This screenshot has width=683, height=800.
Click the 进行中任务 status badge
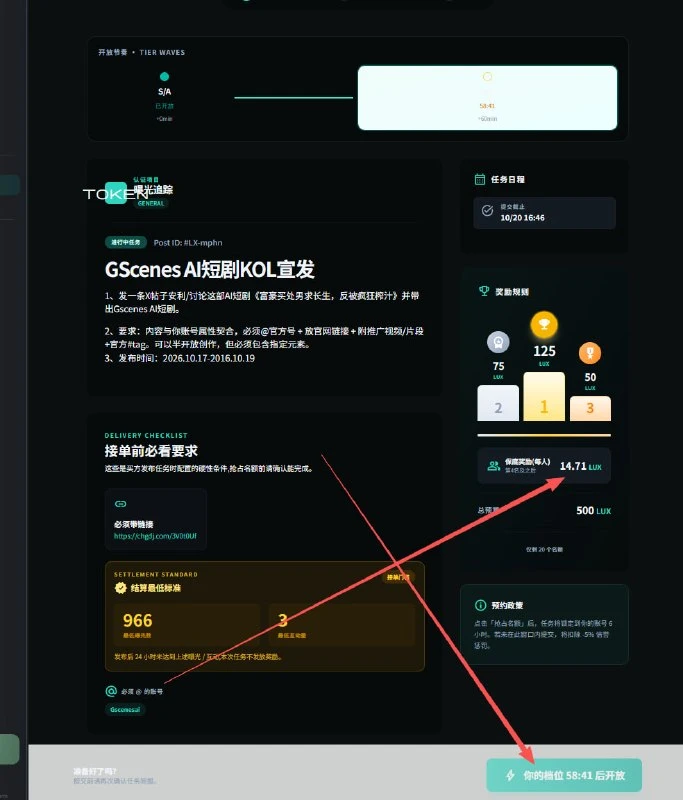click(x=125, y=242)
